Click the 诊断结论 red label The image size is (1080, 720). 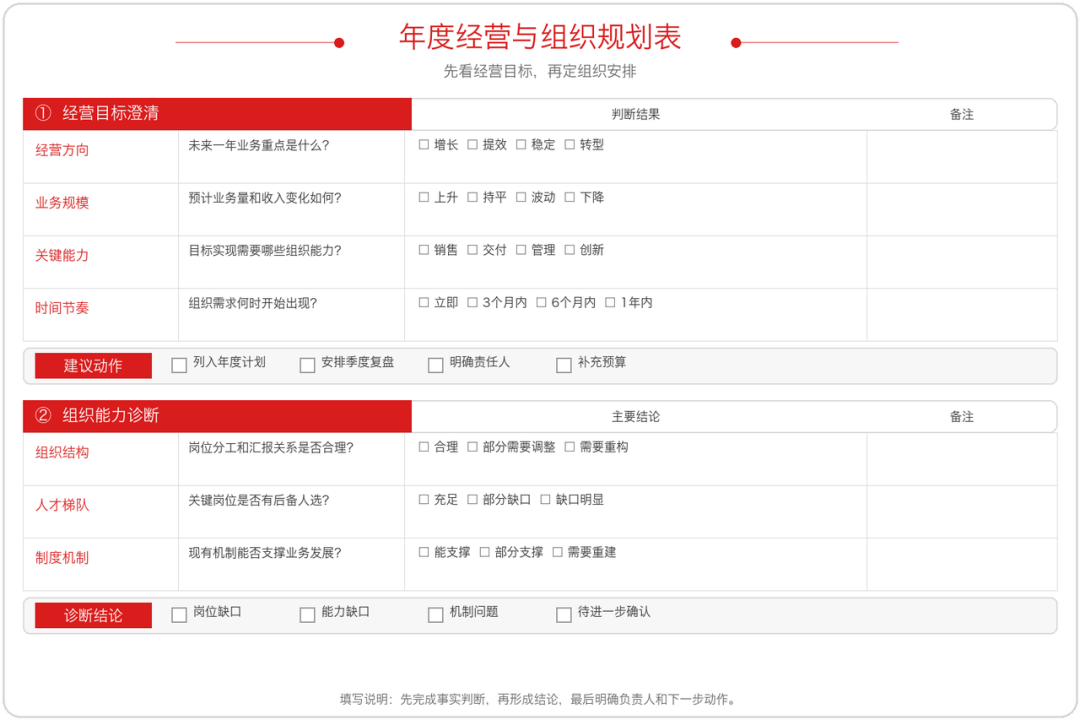93,615
